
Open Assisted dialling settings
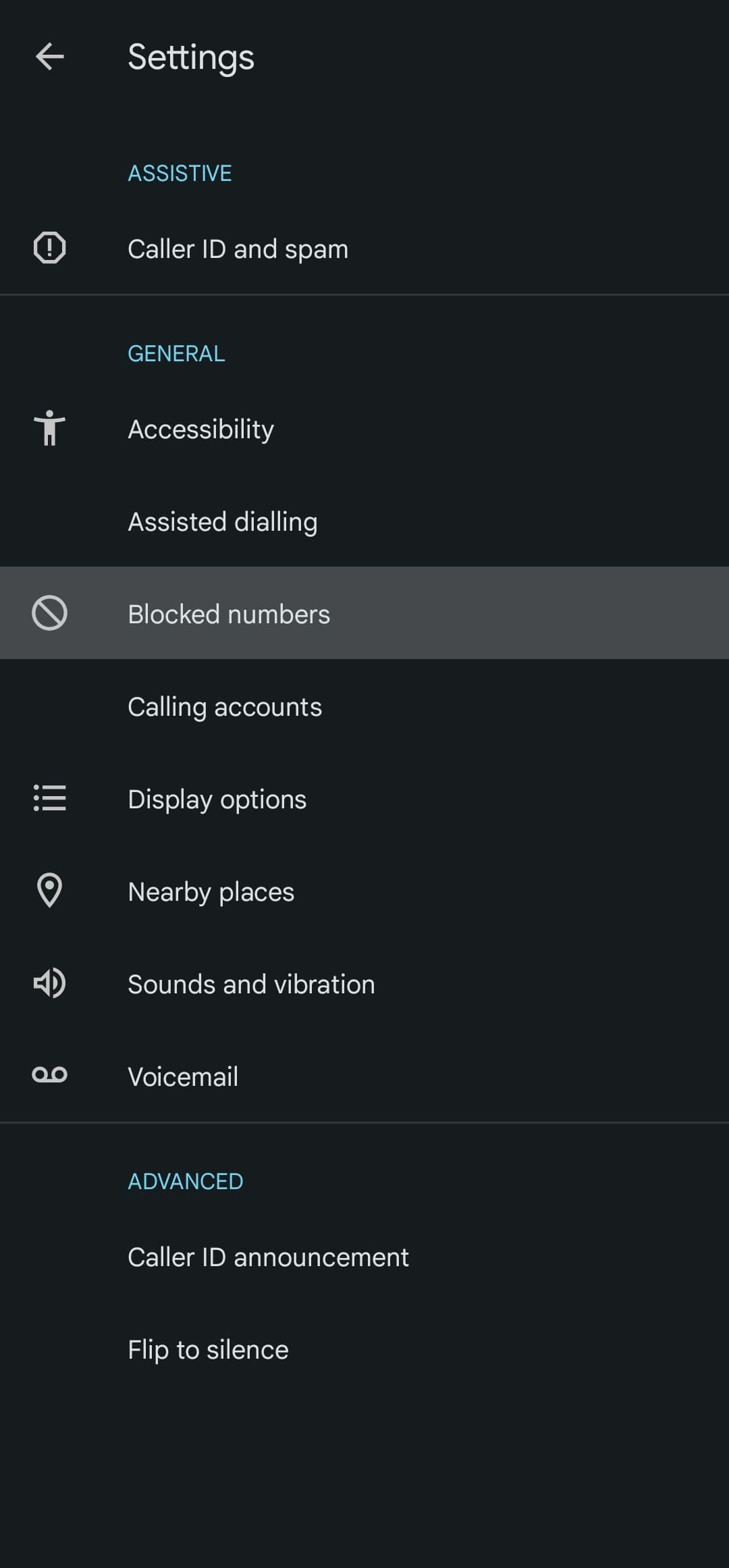coord(223,521)
